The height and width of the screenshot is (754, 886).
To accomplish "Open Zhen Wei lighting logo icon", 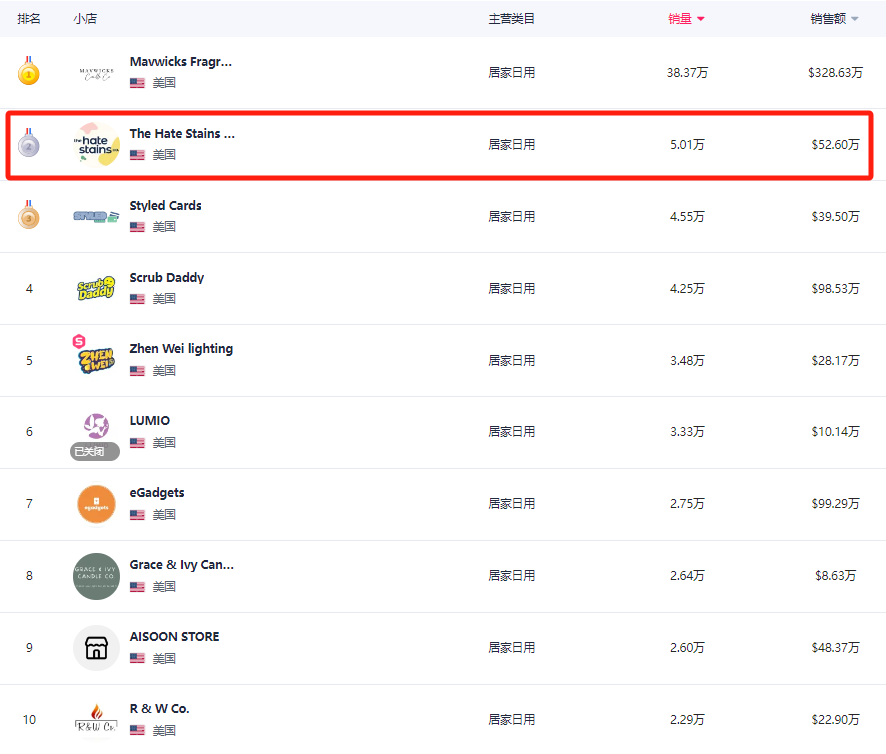I will pos(96,359).
